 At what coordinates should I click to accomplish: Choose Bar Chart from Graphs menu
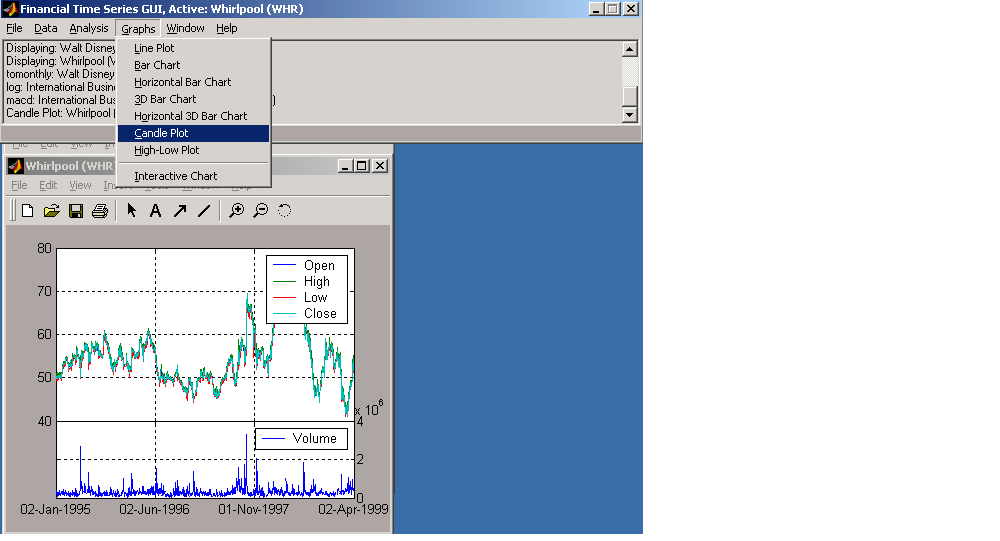tap(193, 65)
